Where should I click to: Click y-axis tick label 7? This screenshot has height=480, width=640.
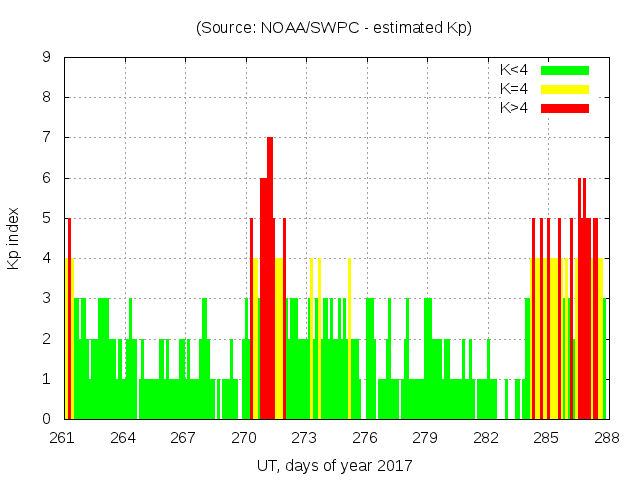pos(47,138)
